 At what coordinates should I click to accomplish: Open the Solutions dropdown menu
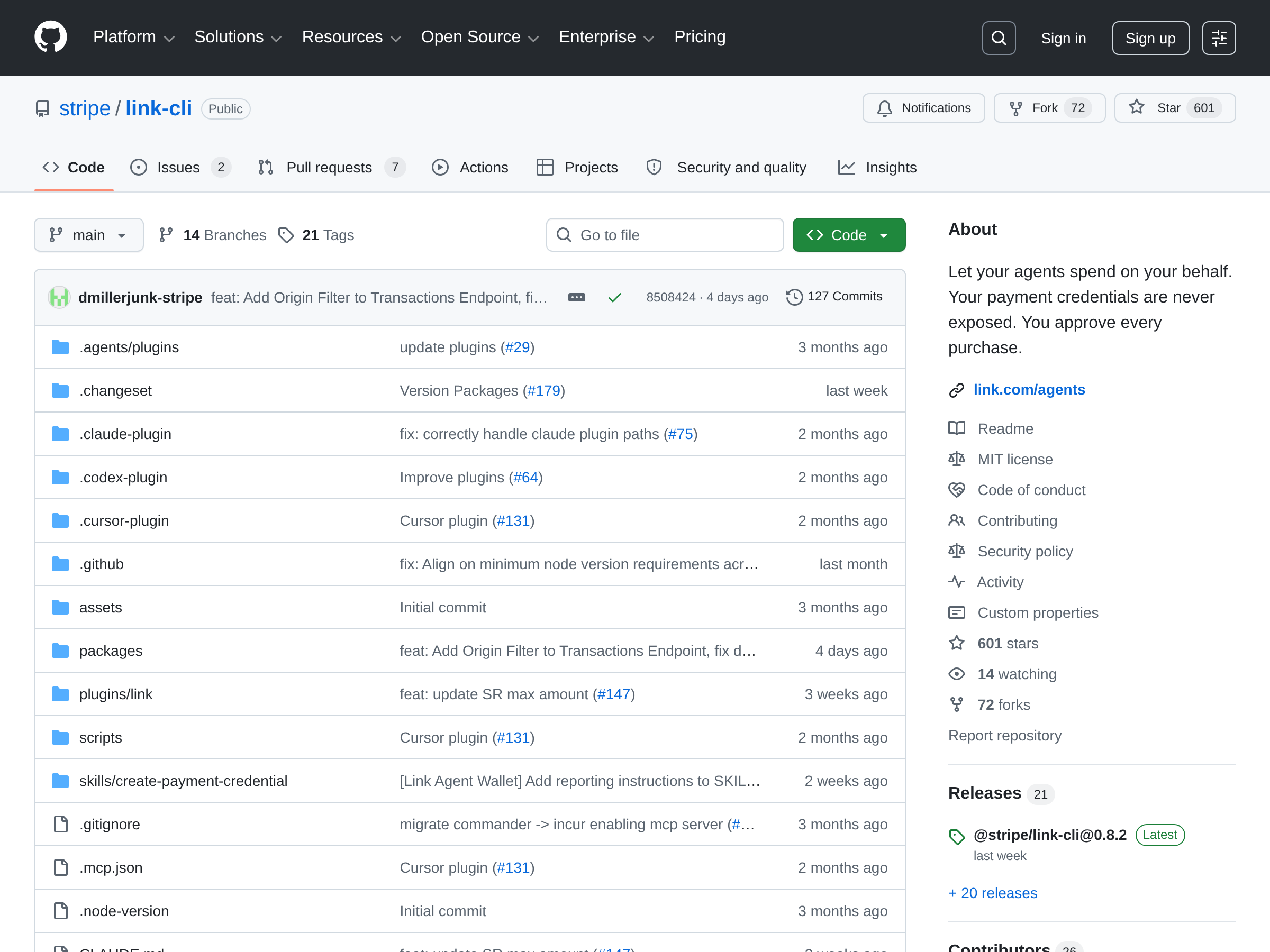[x=238, y=38]
